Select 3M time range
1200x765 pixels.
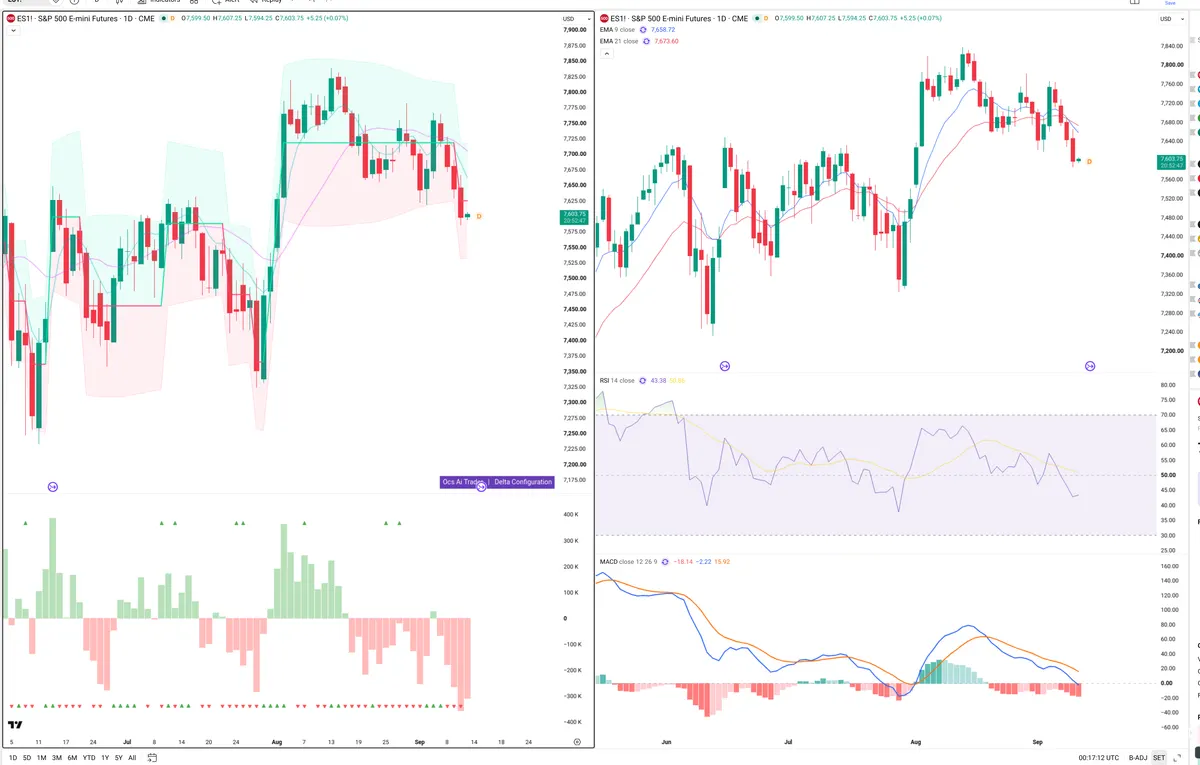(x=57, y=758)
